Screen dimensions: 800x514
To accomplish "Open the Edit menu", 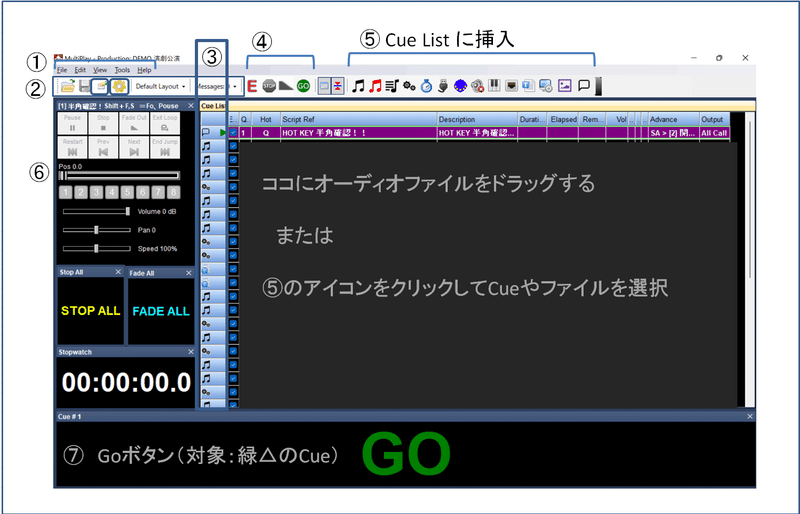I will pos(80,70).
